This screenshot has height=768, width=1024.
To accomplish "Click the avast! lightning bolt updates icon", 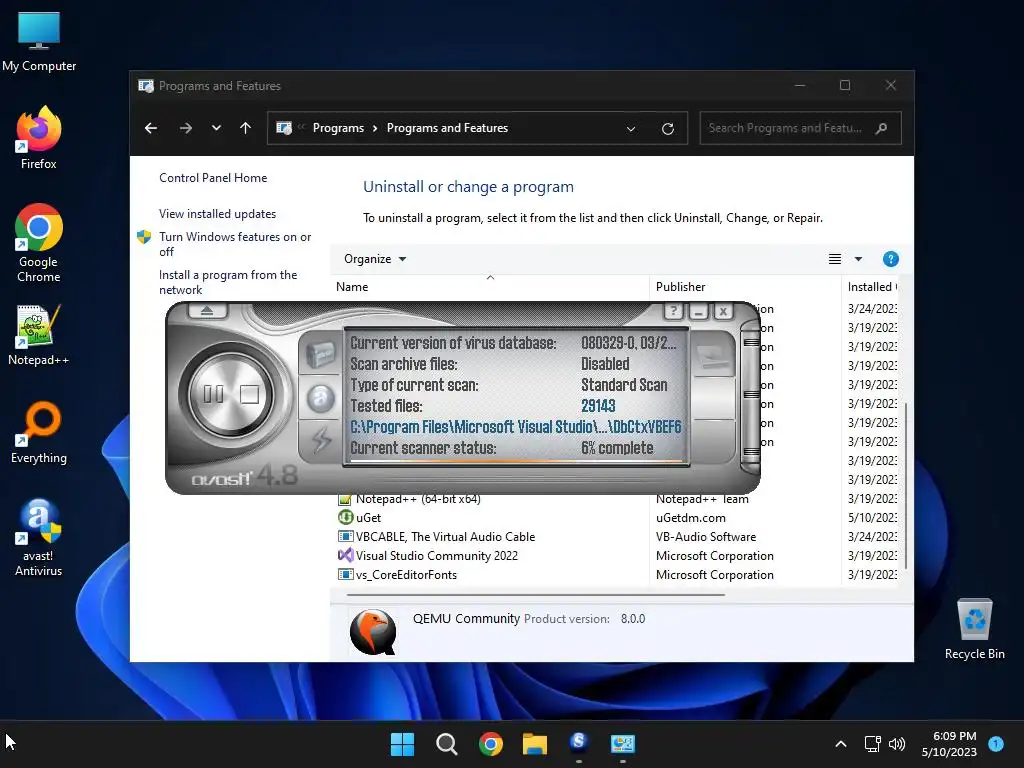I will point(321,440).
